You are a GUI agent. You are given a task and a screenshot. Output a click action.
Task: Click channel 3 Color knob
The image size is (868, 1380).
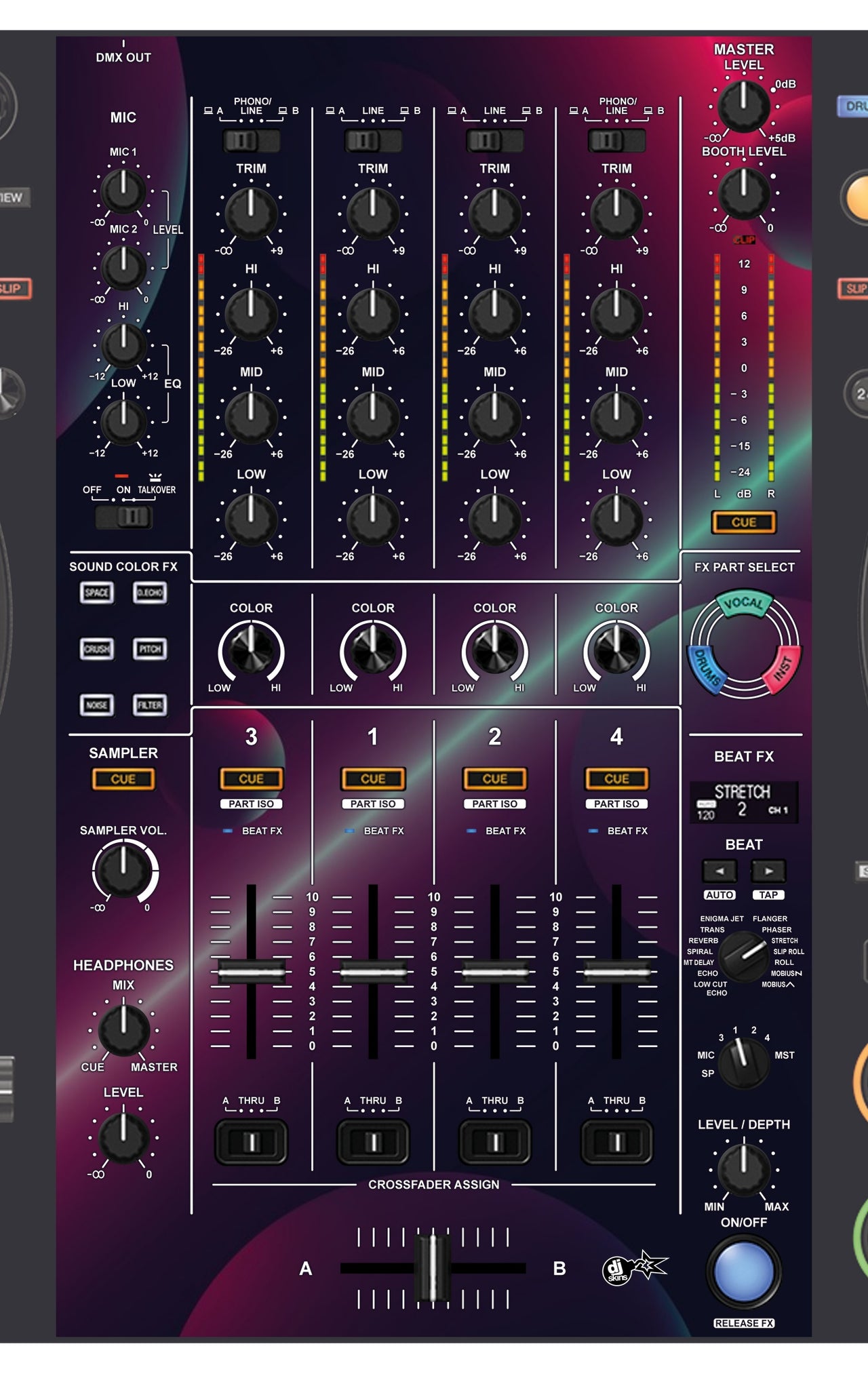pyautogui.click(x=251, y=652)
